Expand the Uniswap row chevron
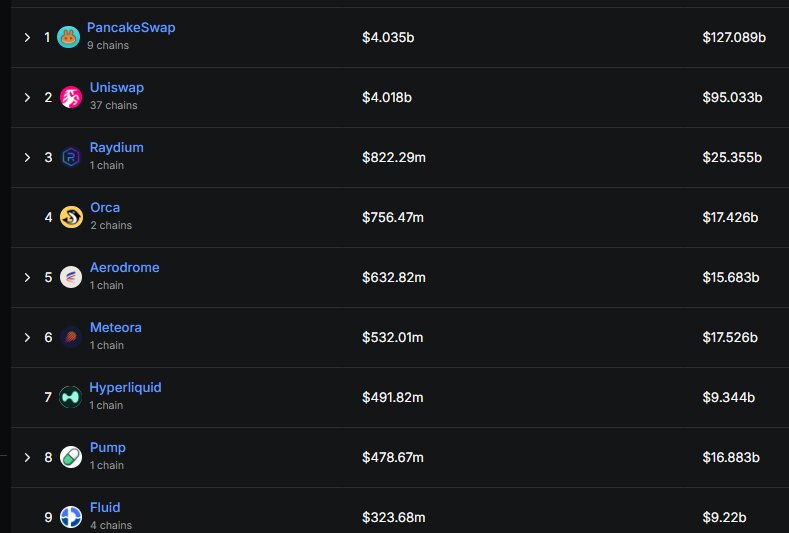This screenshot has width=789, height=533. [x=27, y=97]
